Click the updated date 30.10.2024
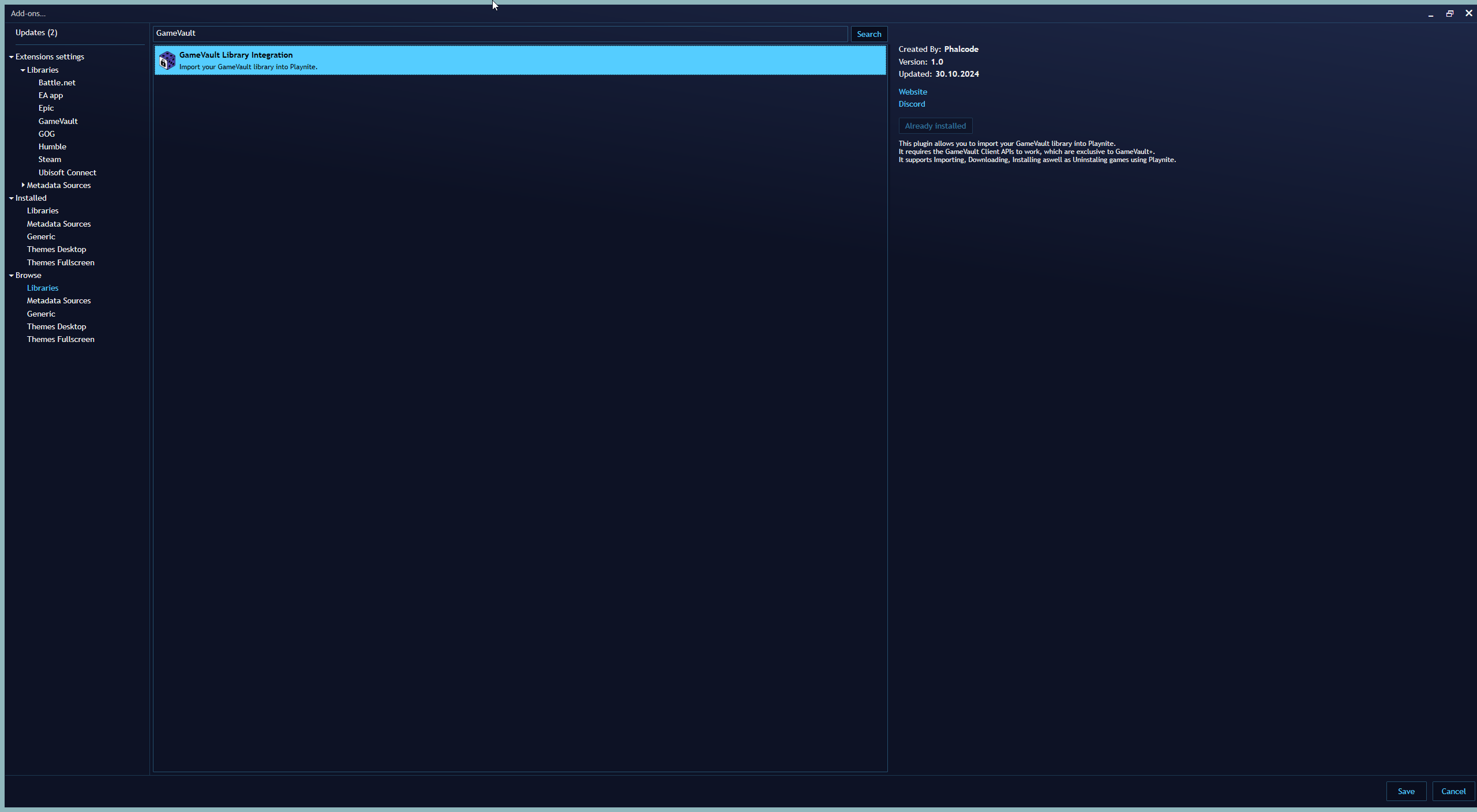Screen dimensions: 1477x812 click(x=957, y=74)
